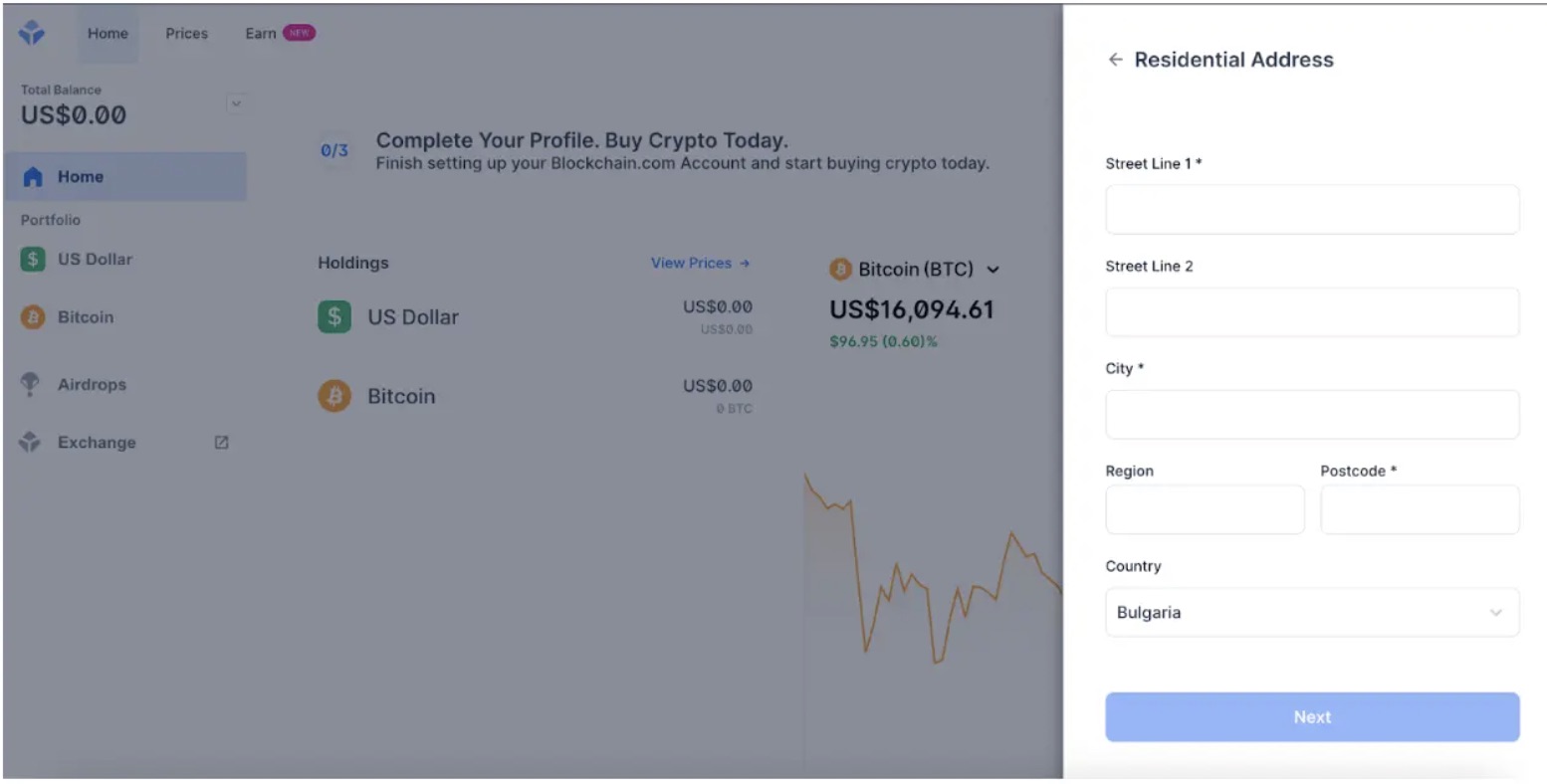Switch to the Prices tab

tap(185, 33)
